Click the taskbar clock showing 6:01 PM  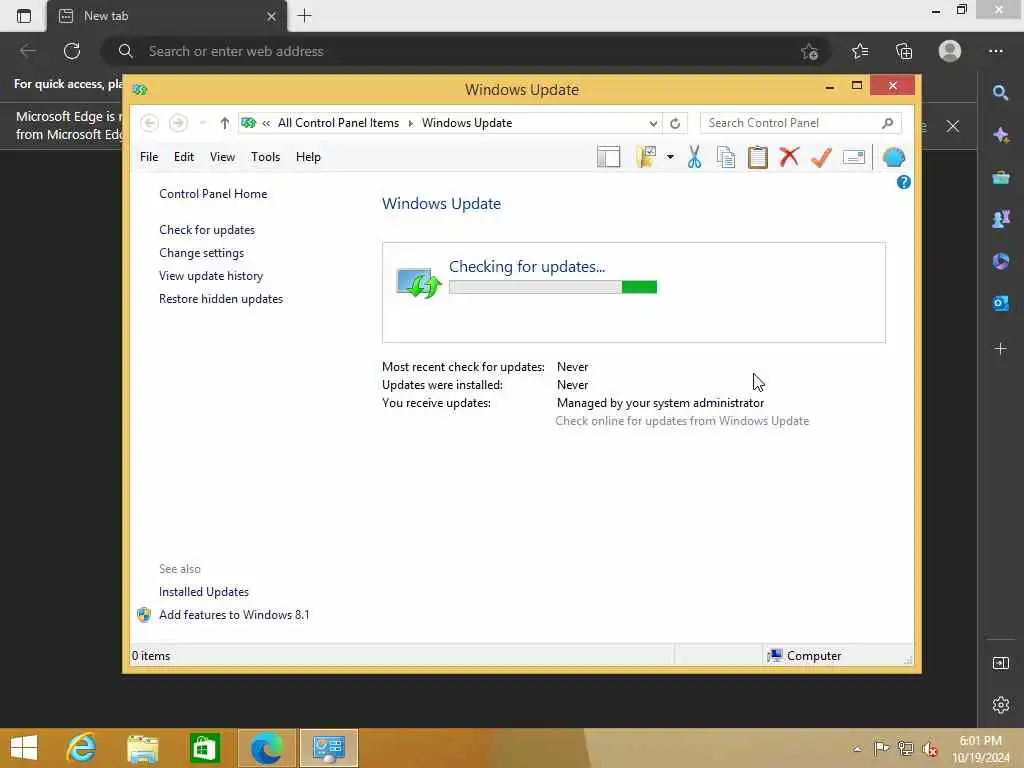coord(980,749)
